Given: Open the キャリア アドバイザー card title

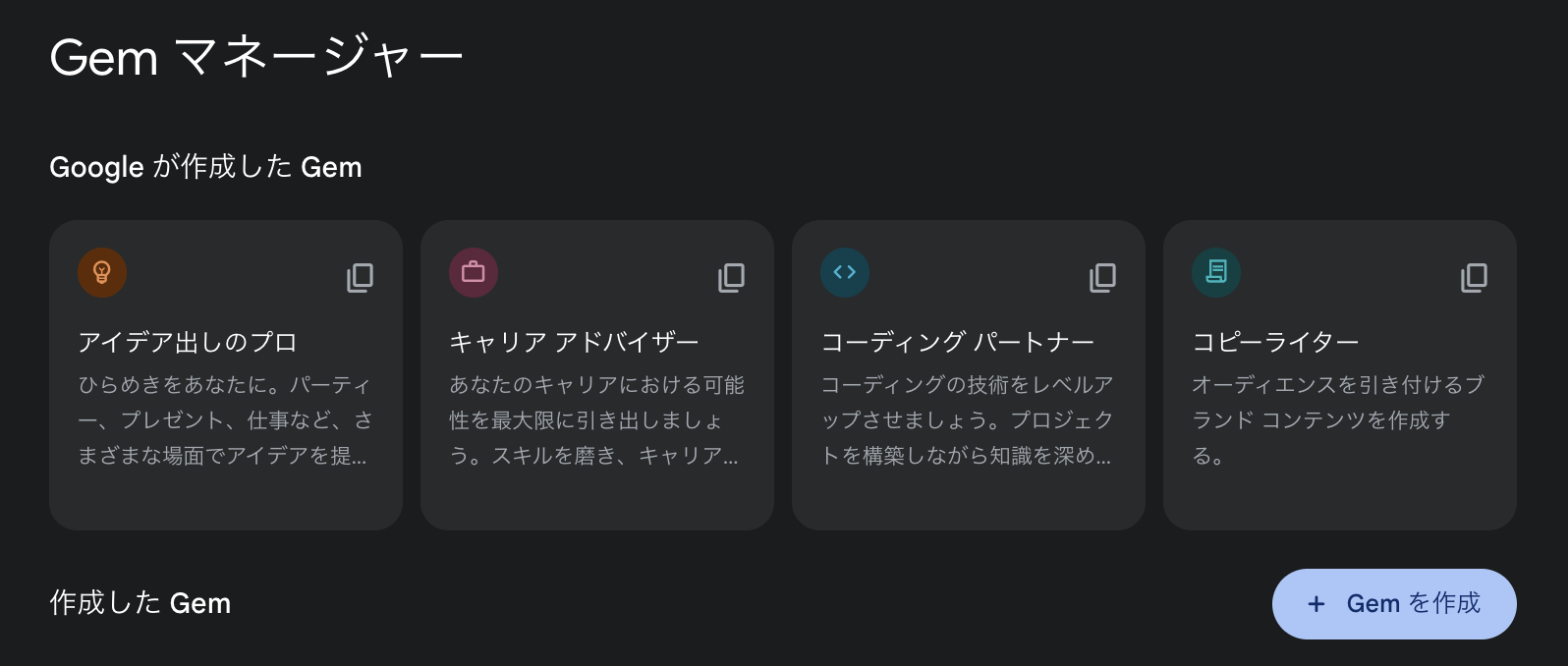Looking at the screenshot, I should click(574, 342).
